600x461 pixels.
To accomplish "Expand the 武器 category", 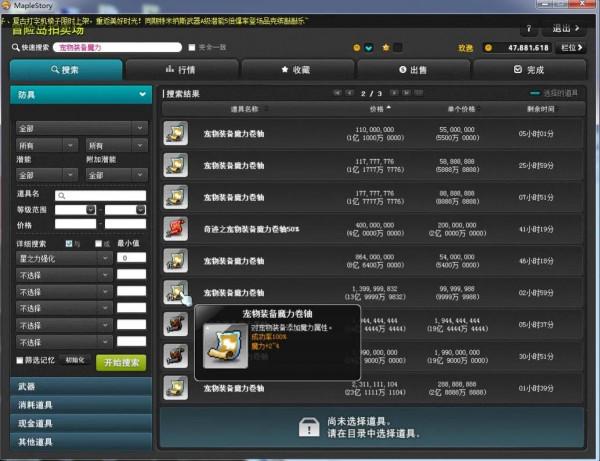I will [81, 386].
